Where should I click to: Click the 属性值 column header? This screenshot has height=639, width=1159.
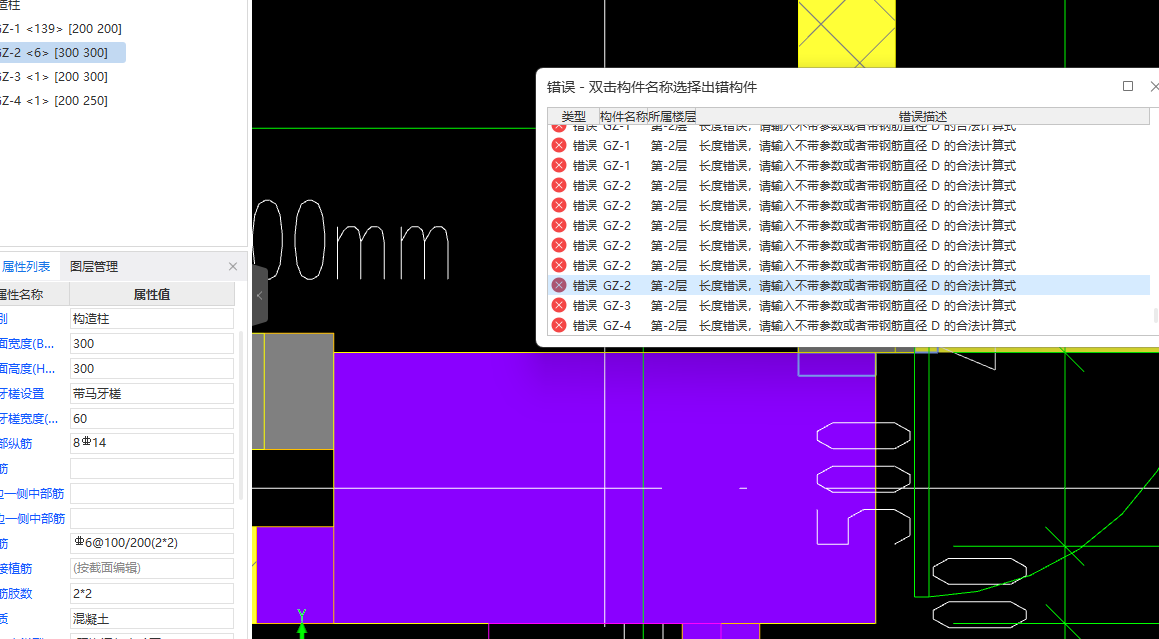click(152, 294)
